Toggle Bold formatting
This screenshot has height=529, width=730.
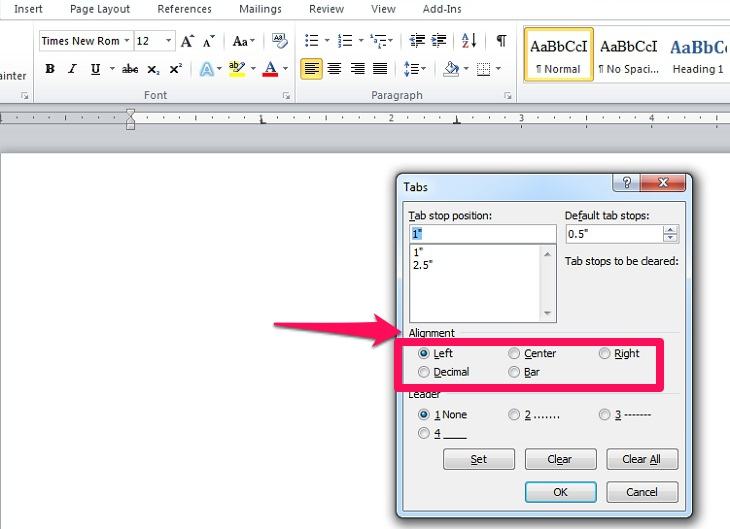pyautogui.click(x=50, y=69)
